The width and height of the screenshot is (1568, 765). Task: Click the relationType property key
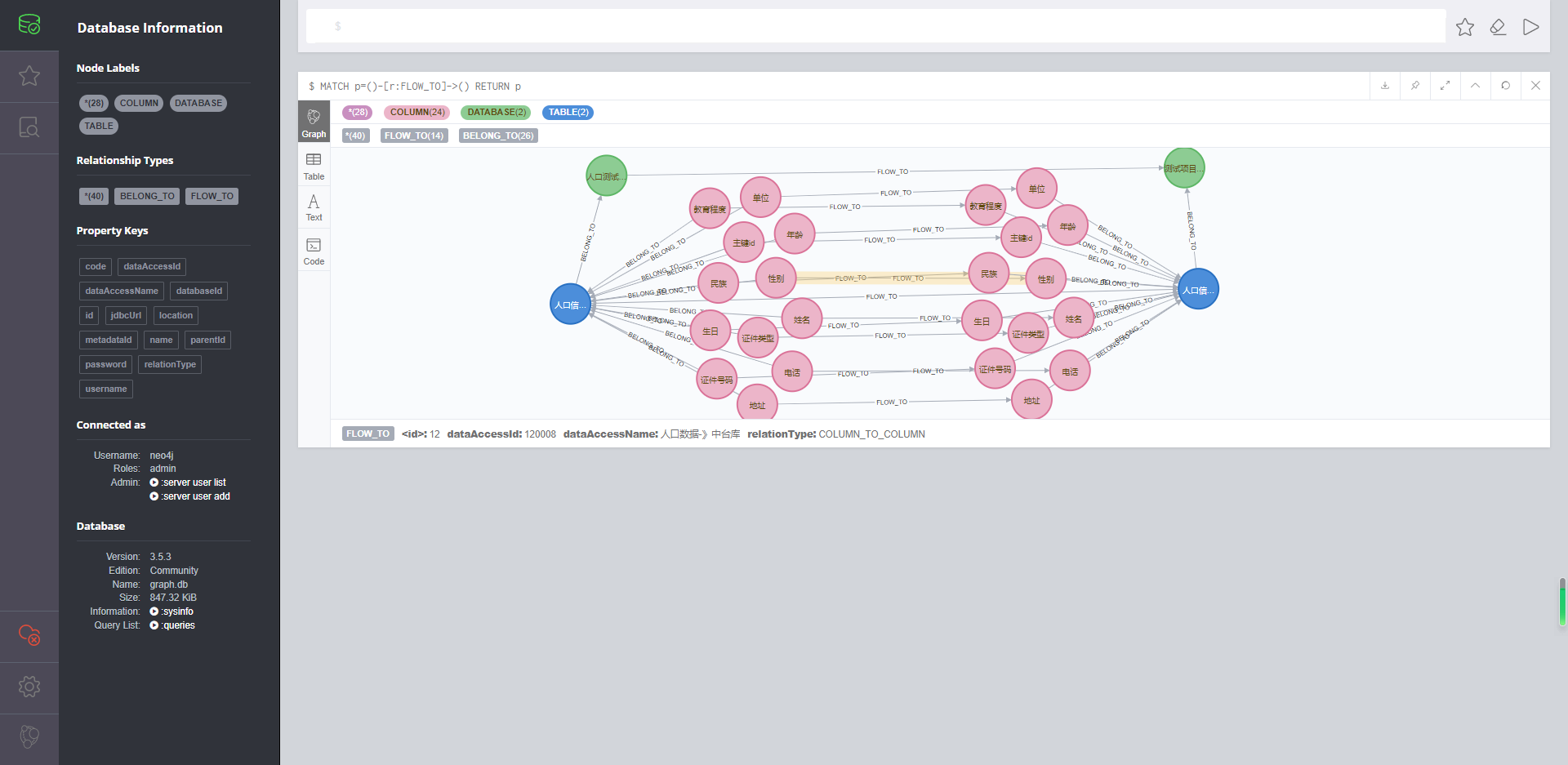click(x=170, y=364)
